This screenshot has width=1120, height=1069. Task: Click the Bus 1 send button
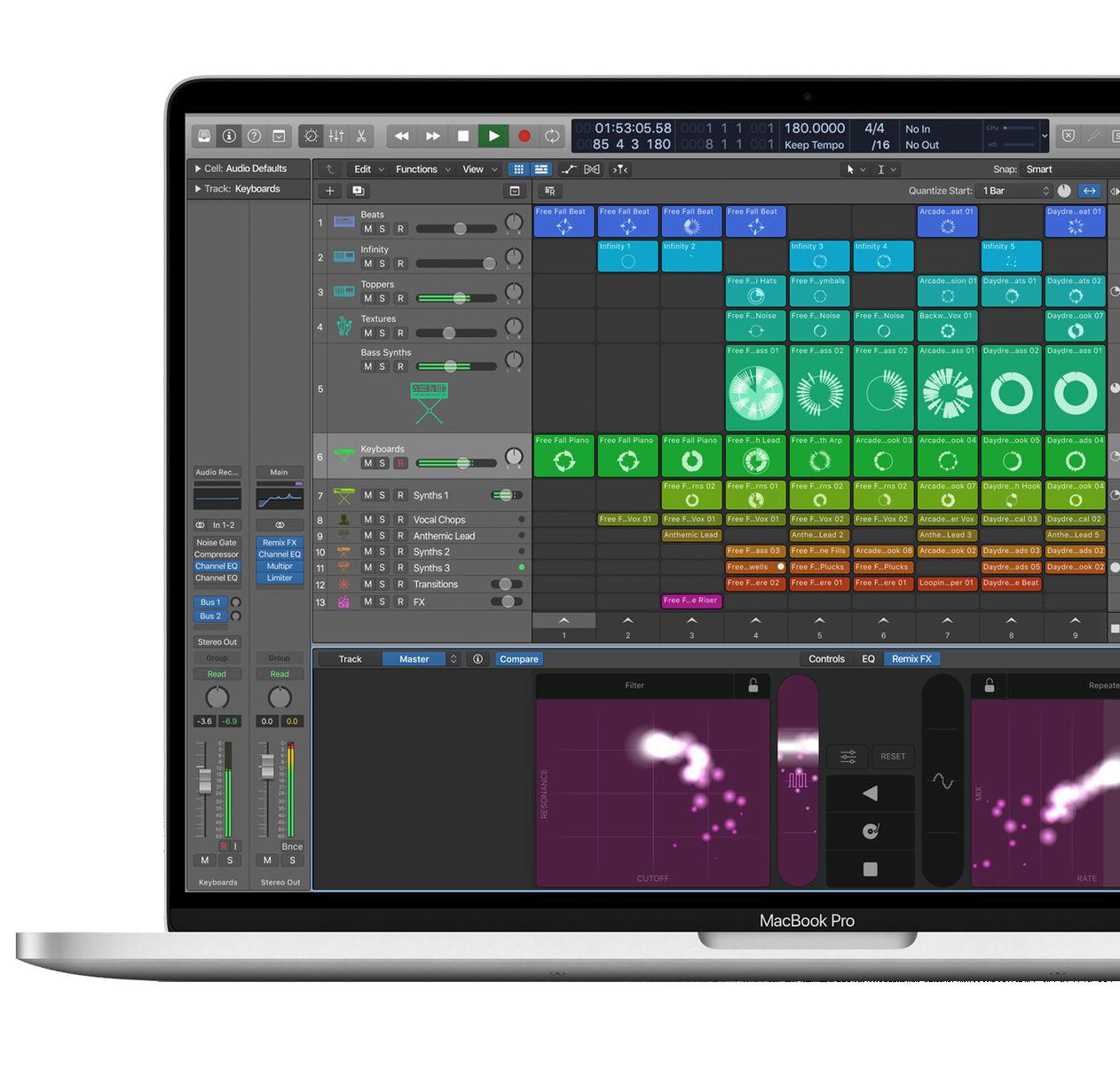tap(210, 602)
